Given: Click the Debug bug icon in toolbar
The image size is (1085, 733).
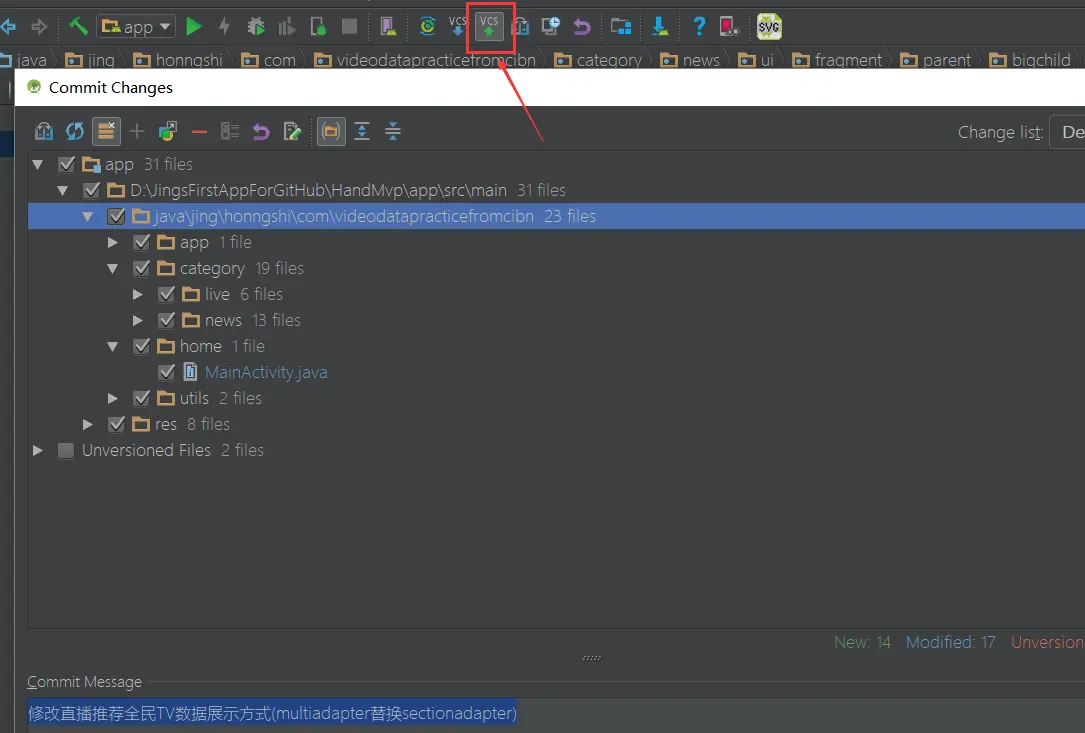Looking at the screenshot, I should 255,26.
